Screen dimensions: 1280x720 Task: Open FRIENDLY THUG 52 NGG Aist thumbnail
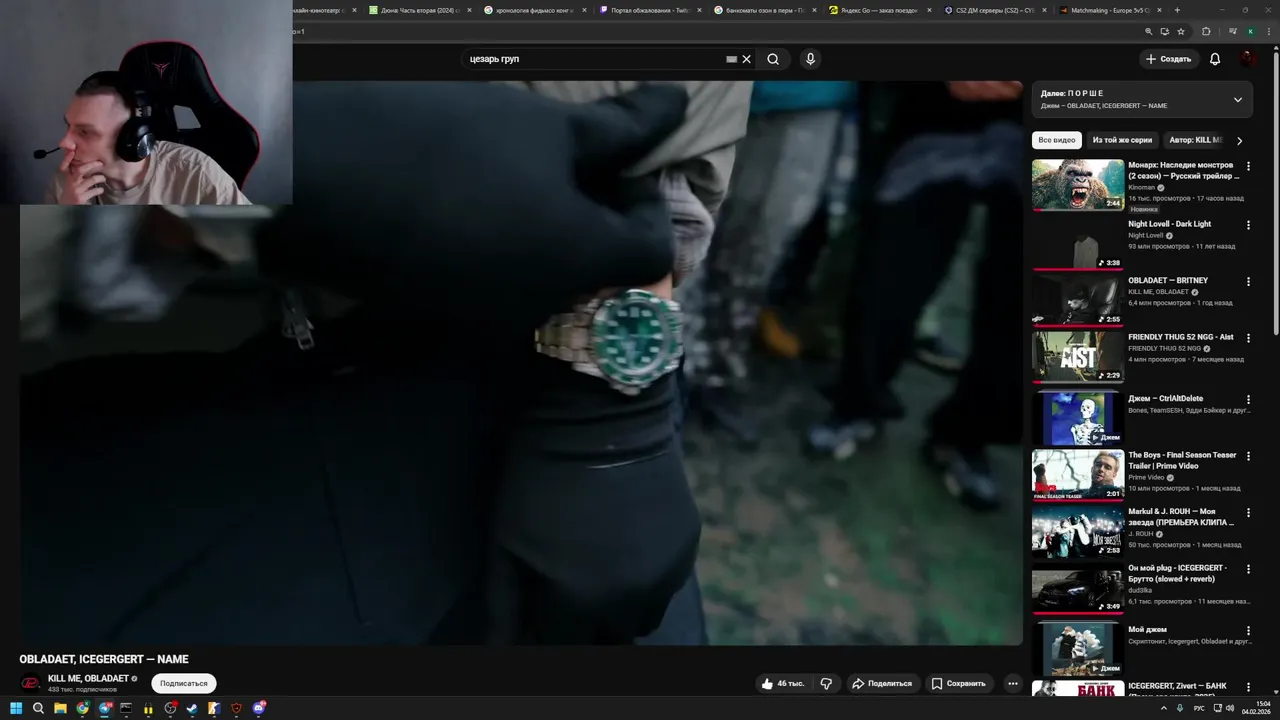point(1078,357)
